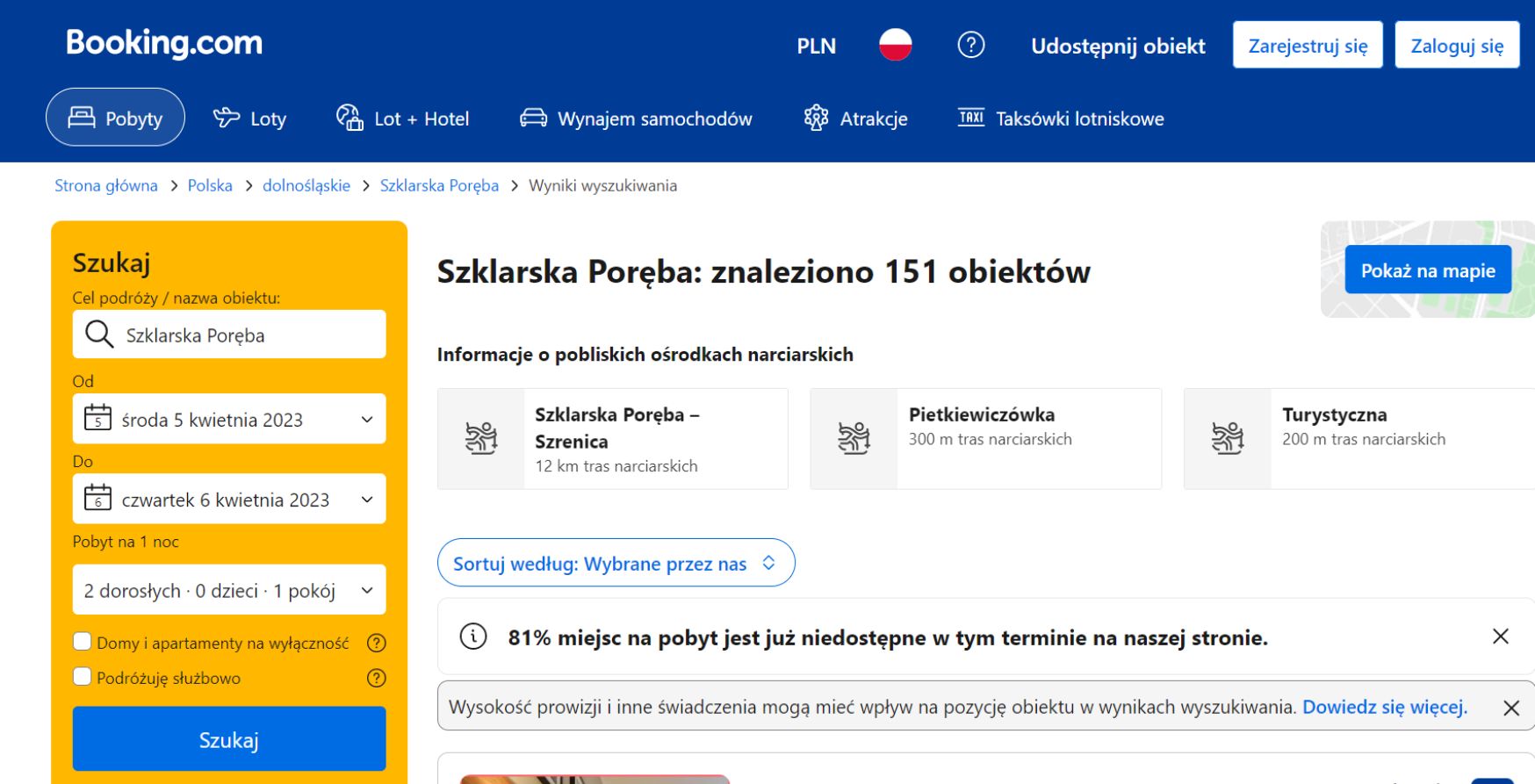Go to Strona główna breadcrumb
The width and height of the screenshot is (1535, 784).
[x=106, y=185]
